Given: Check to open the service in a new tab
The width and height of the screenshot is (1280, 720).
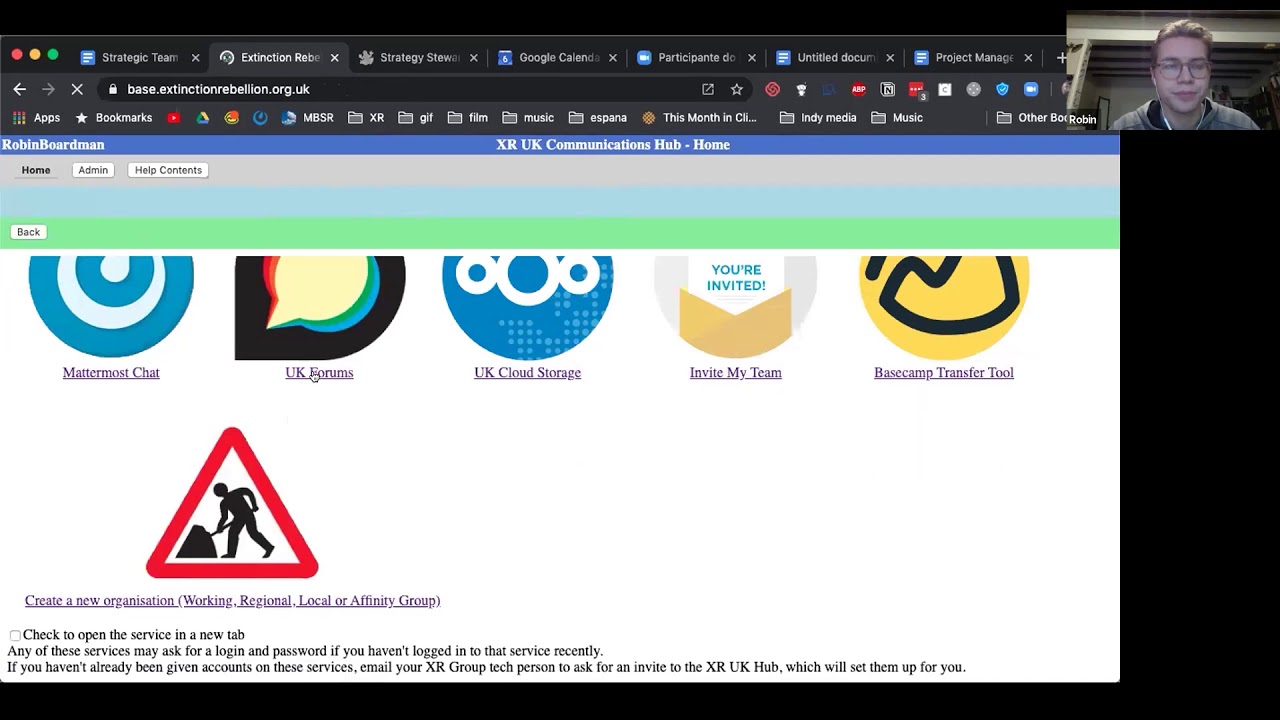Looking at the screenshot, I should [15, 635].
